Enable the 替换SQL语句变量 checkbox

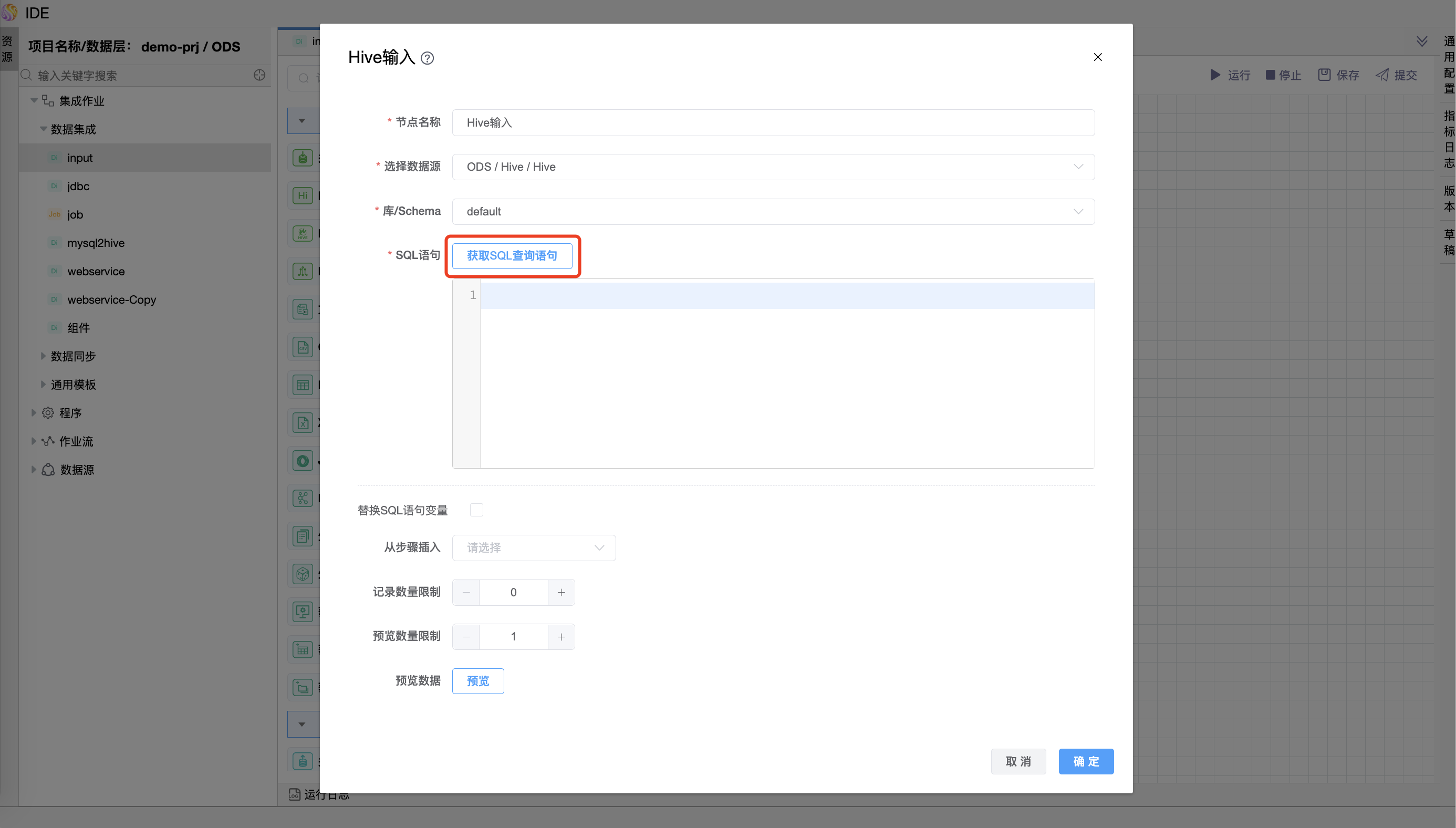point(476,510)
